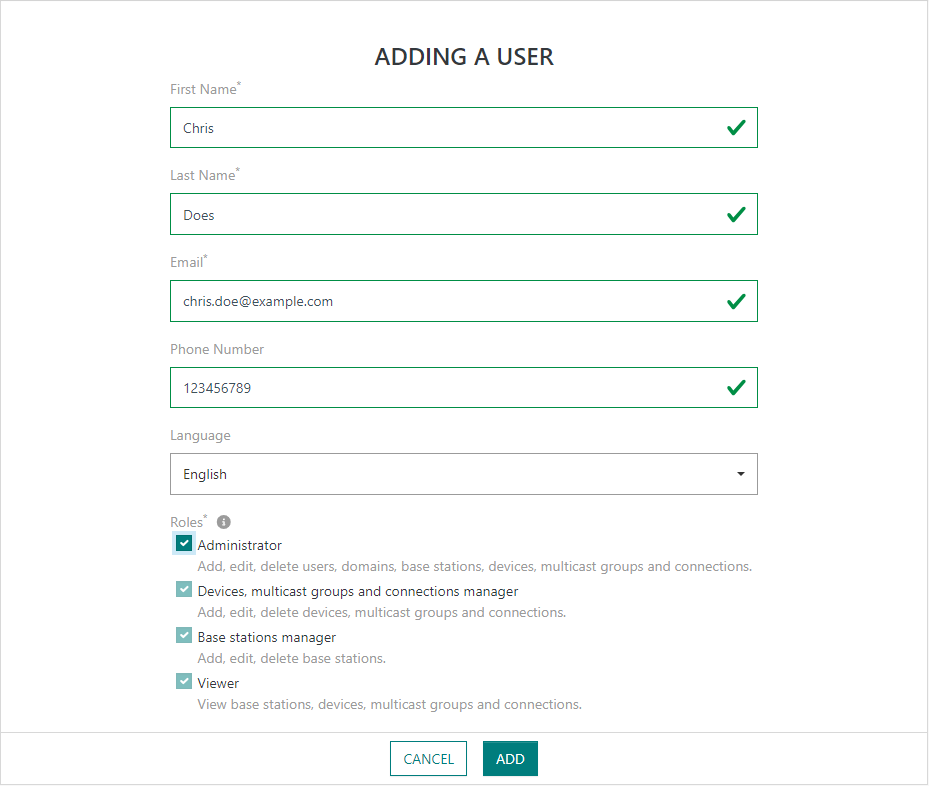929x786 pixels.
Task: Open the Language dropdown arrow
Action: click(740, 474)
